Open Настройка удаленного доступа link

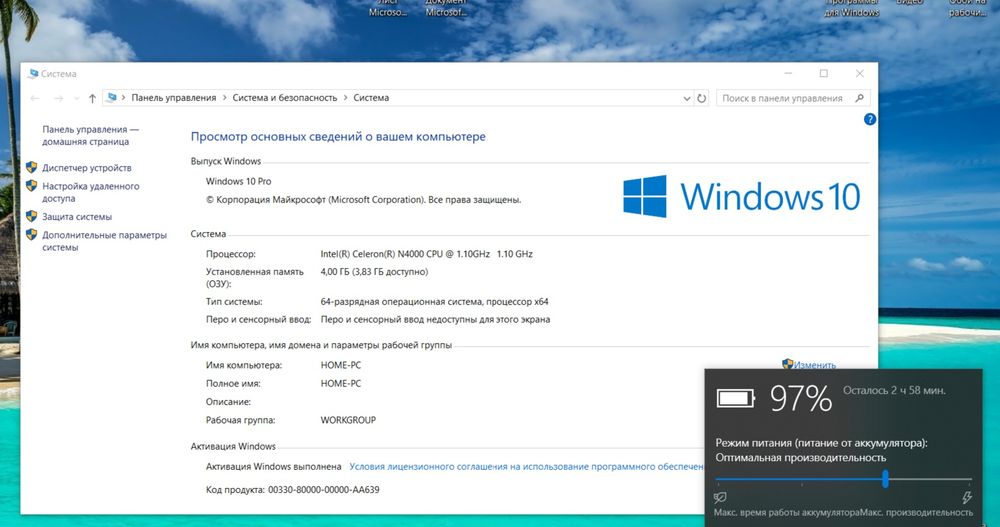(x=91, y=192)
